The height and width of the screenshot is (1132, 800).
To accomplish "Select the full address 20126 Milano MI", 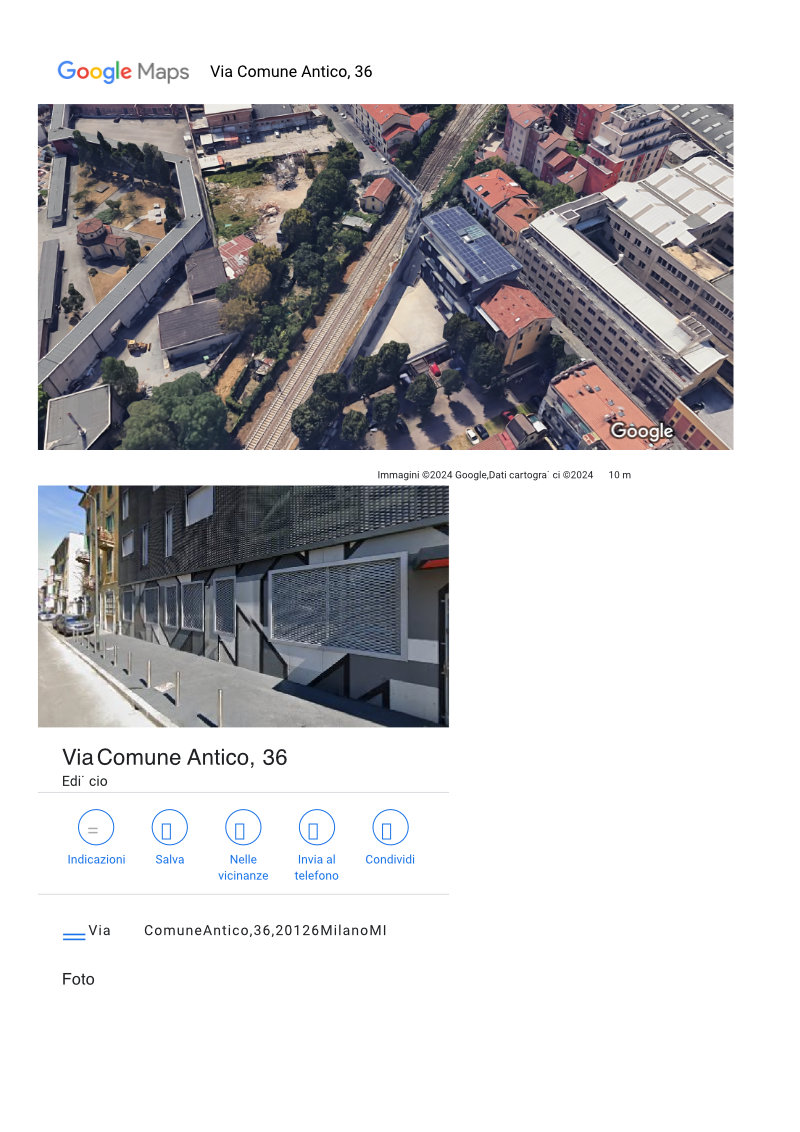I will click(238, 931).
